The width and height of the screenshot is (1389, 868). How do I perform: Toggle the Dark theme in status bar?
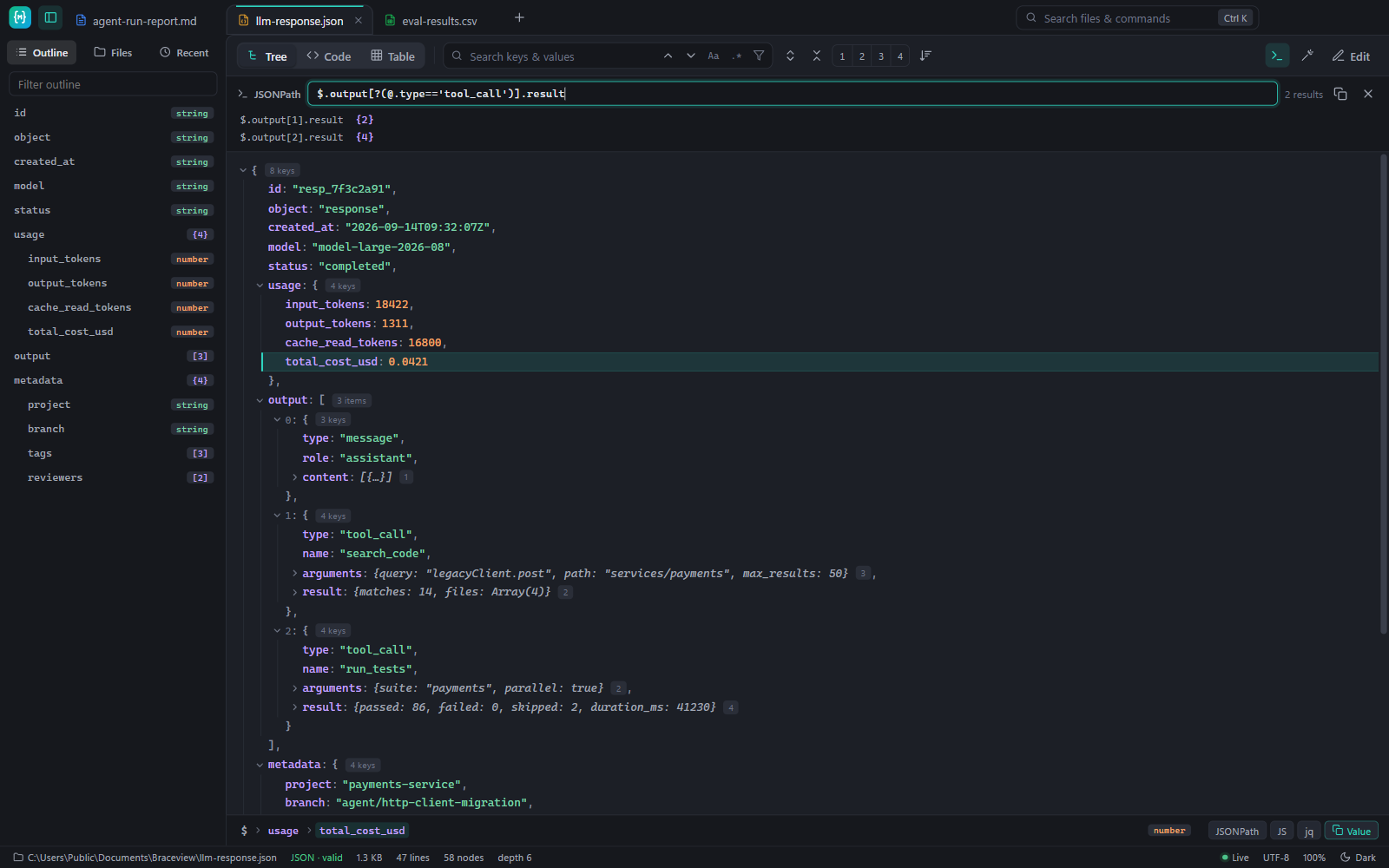point(1358,858)
